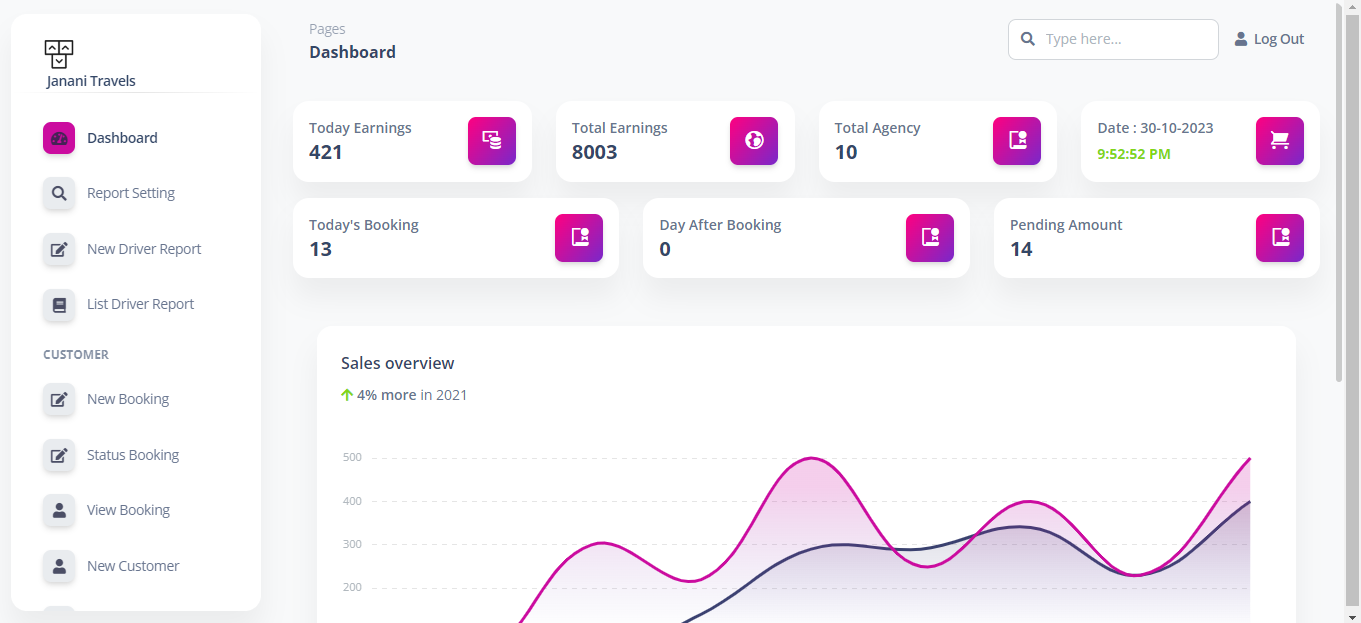This screenshot has height=623, width=1361.
Task: Click the green up arrow beside 4% more
Action: click(x=347, y=395)
